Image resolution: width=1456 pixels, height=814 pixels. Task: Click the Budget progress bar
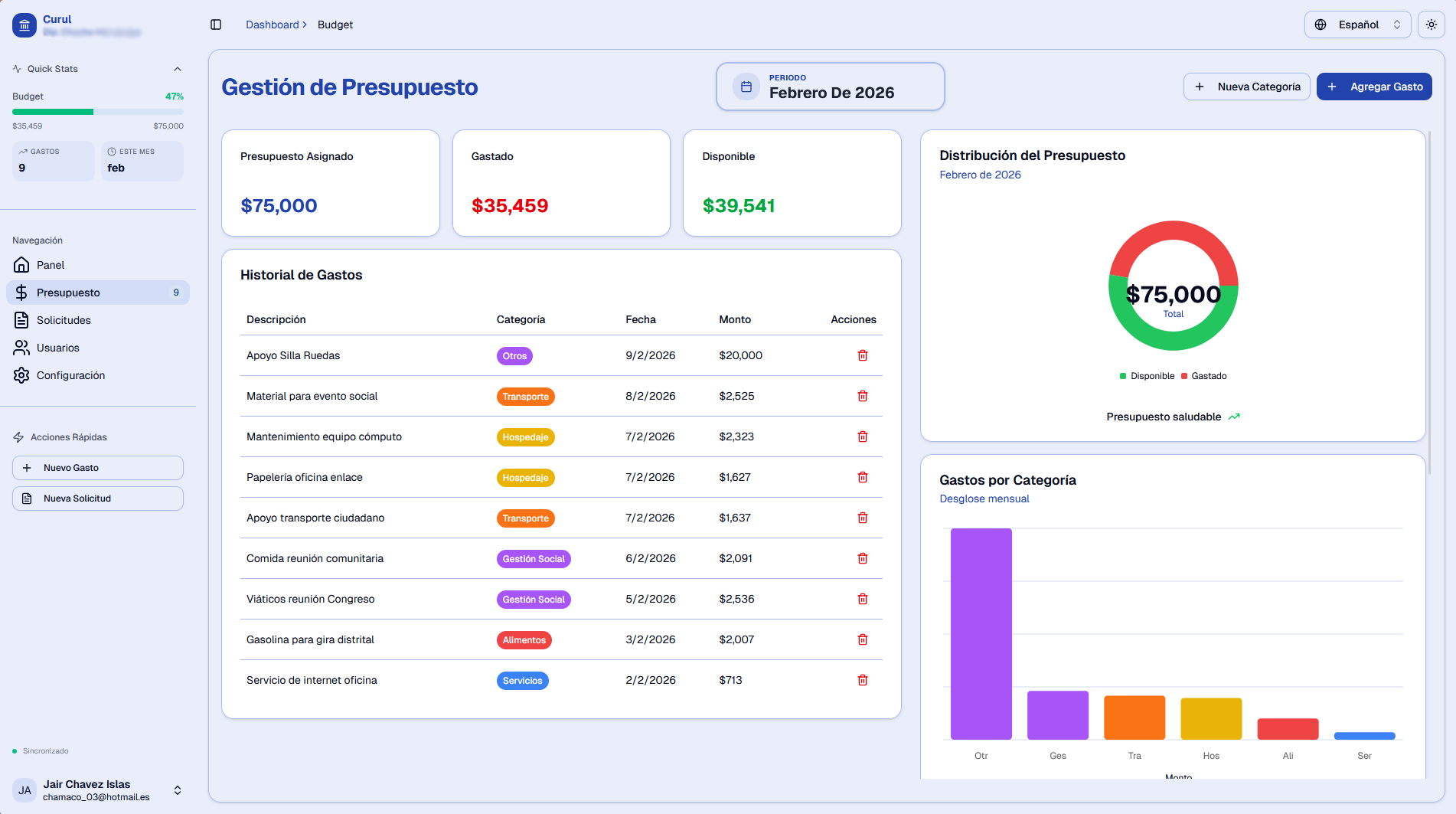pos(97,111)
